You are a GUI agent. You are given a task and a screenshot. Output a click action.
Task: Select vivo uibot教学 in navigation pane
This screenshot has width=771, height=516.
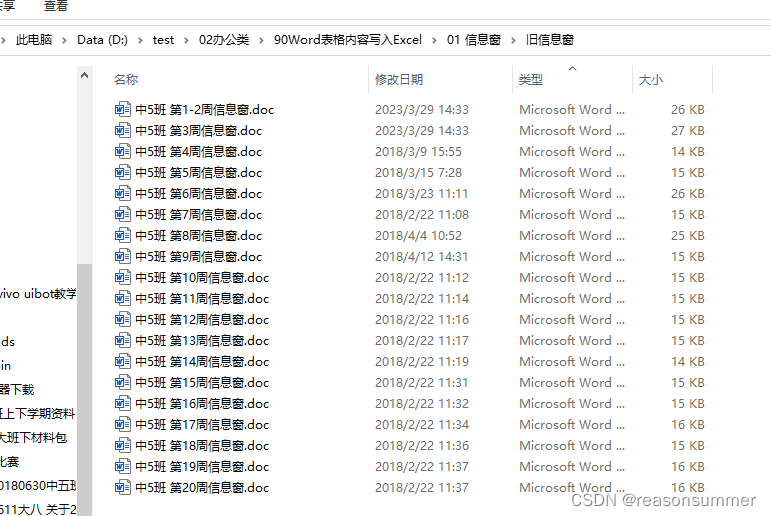tap(38, 294)
